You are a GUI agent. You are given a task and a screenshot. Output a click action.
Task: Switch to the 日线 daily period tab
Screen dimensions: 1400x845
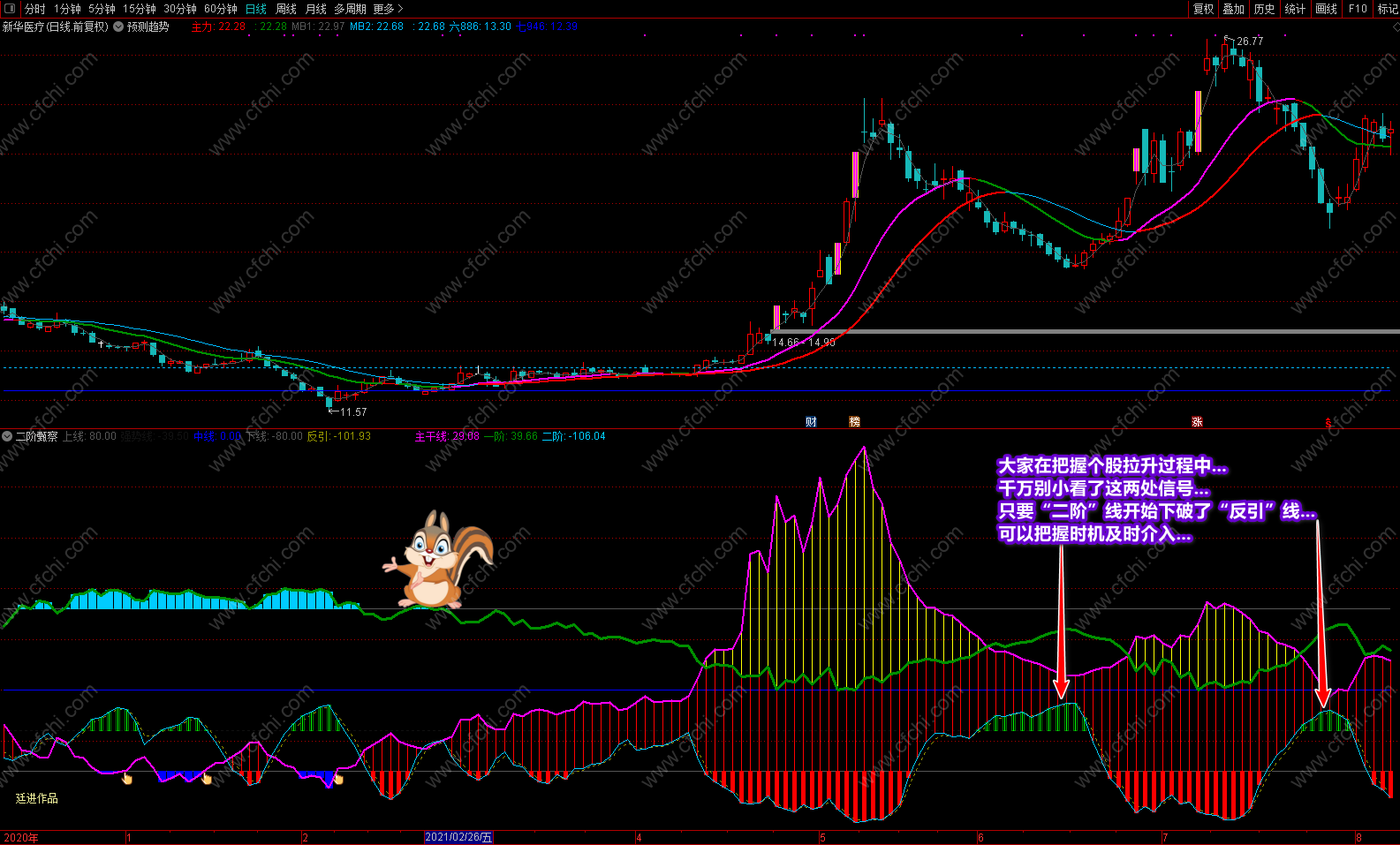[256, 9]
